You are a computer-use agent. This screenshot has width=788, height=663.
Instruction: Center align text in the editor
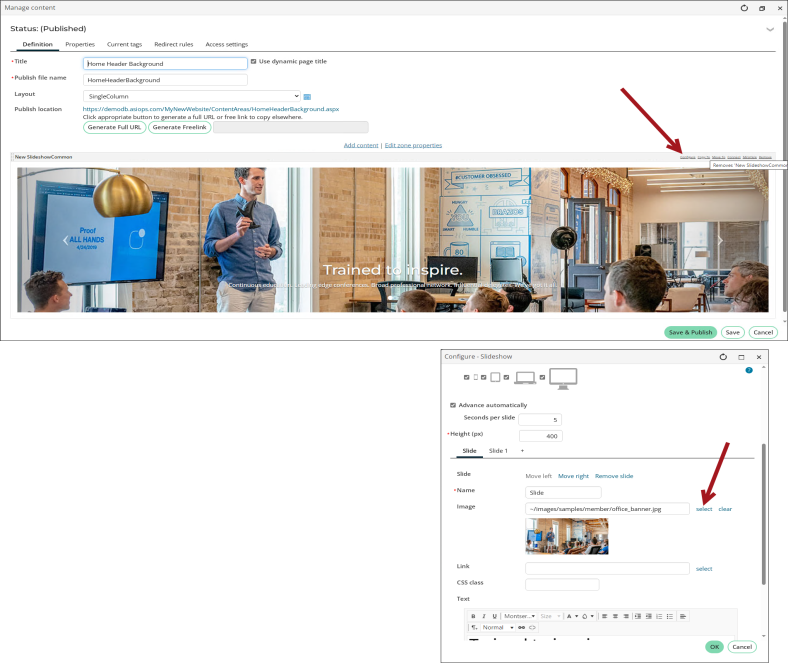[x=615, y=616]
